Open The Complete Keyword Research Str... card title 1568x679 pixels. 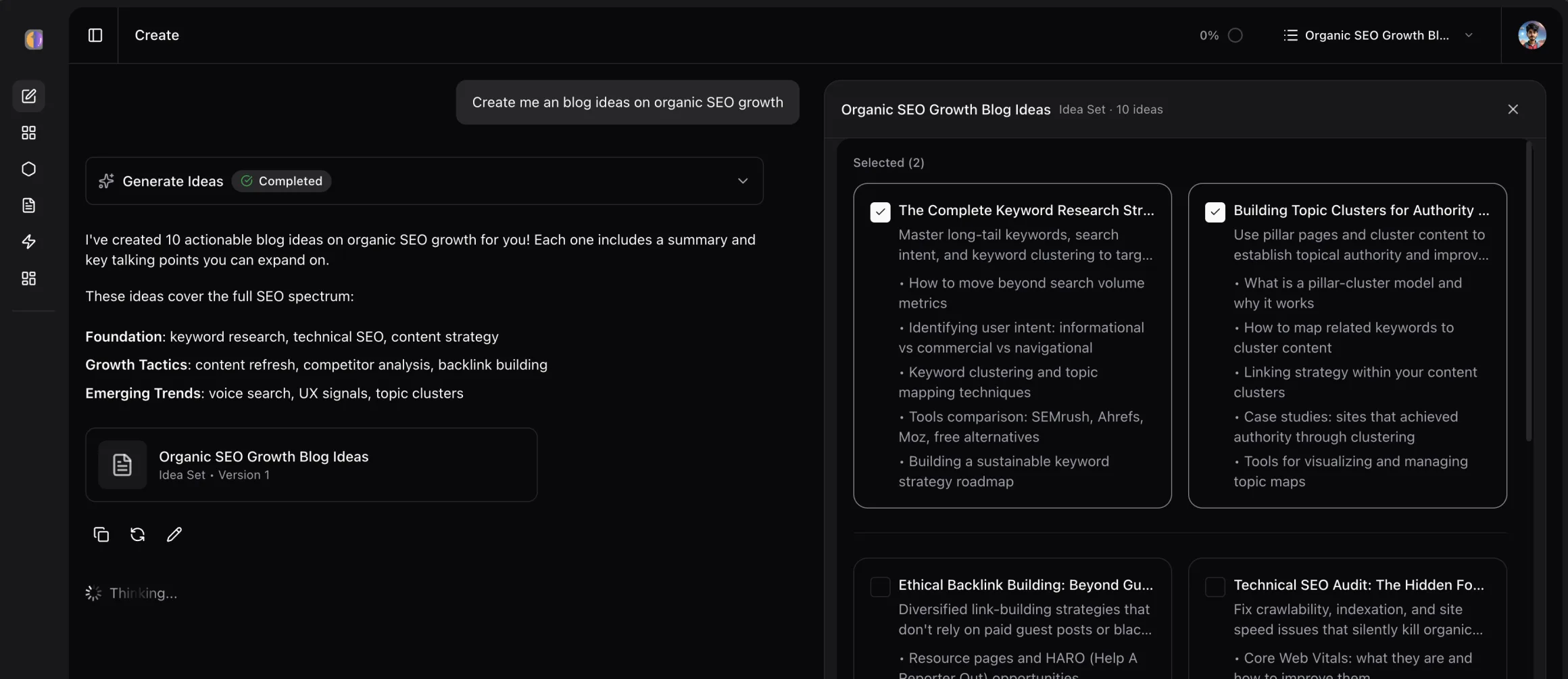[1026, 210]
